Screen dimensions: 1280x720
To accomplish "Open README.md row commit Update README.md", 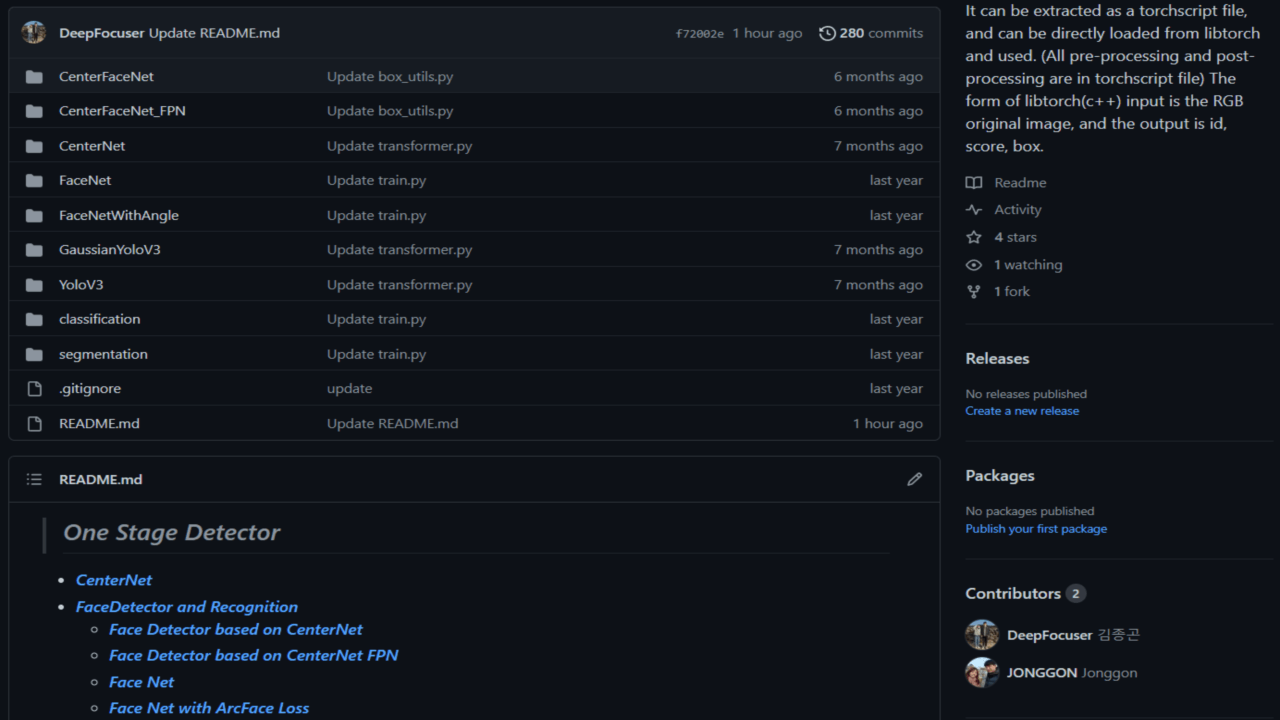I will 393,424.
